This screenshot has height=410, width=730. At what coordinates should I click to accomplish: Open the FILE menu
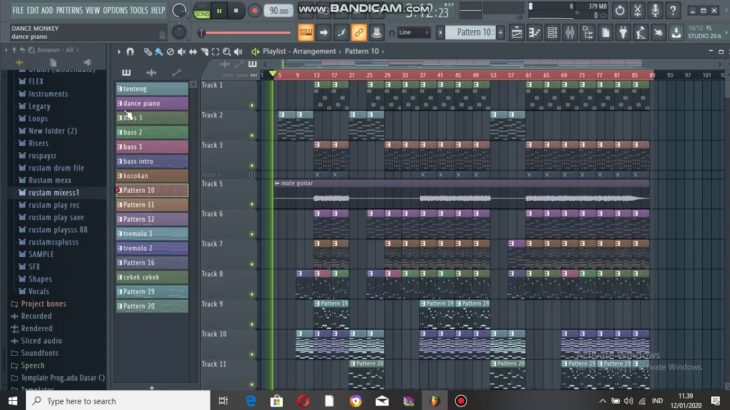pos(18,10)
